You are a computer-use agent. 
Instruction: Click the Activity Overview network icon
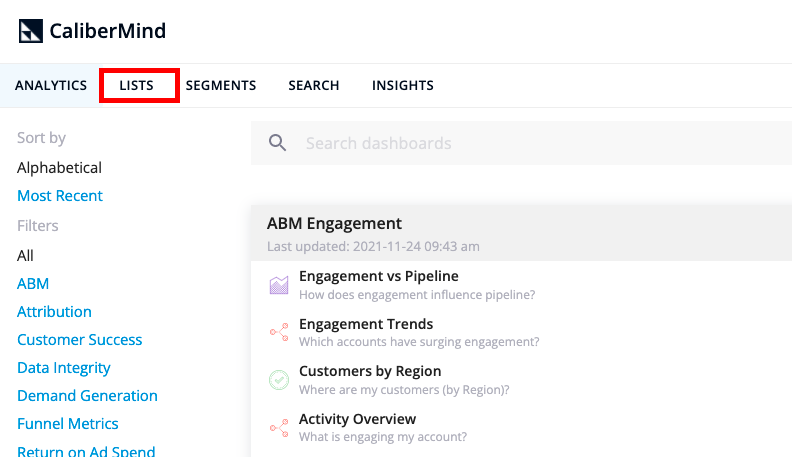[279, 428]
